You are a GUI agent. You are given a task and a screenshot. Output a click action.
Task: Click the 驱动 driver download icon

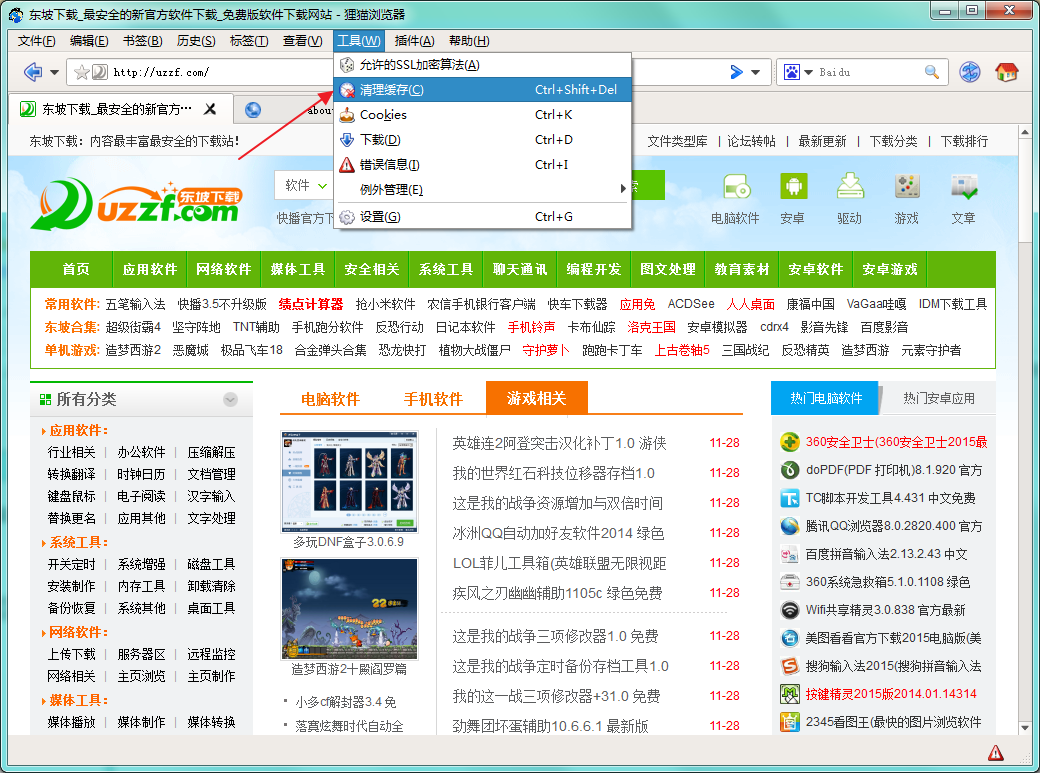click(850, 186)
